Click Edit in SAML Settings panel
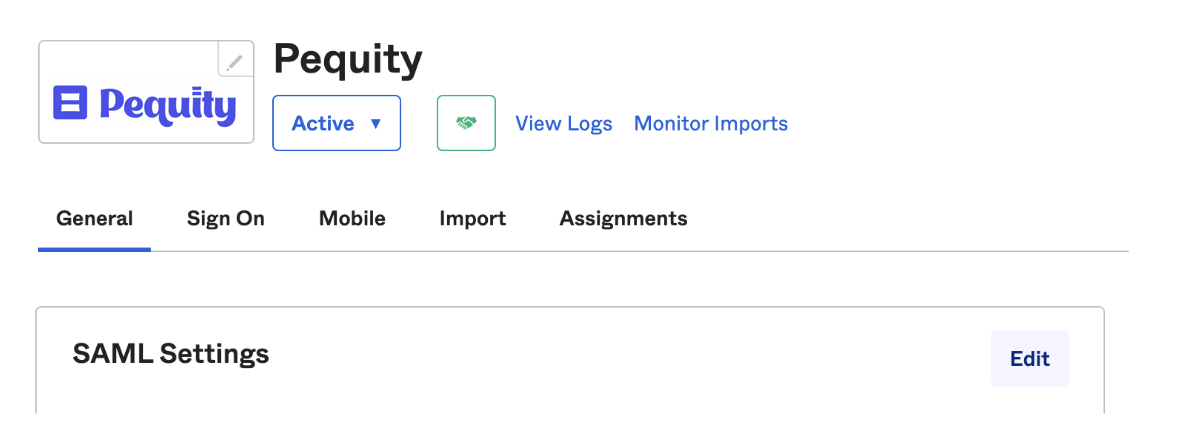This screenshot has height=444, width=1182. pyautogui.click(x=1030, y=358)
